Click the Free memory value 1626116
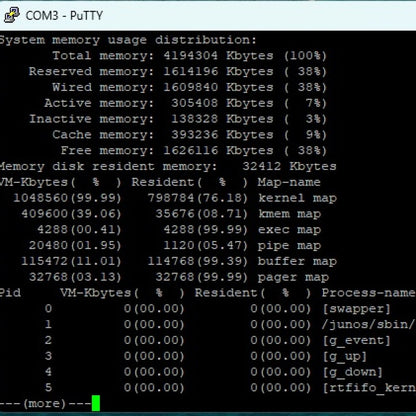The width and height of the screenshot is (416, 416). (191, 150)
